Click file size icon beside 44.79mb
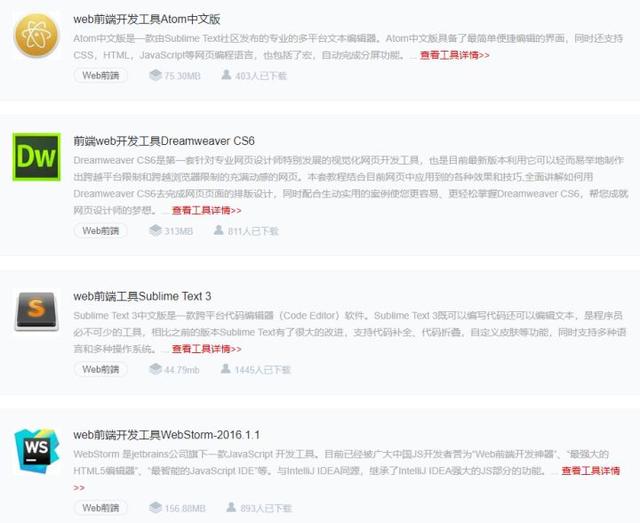Screen dimensions: 640x523 click(155, 369)
